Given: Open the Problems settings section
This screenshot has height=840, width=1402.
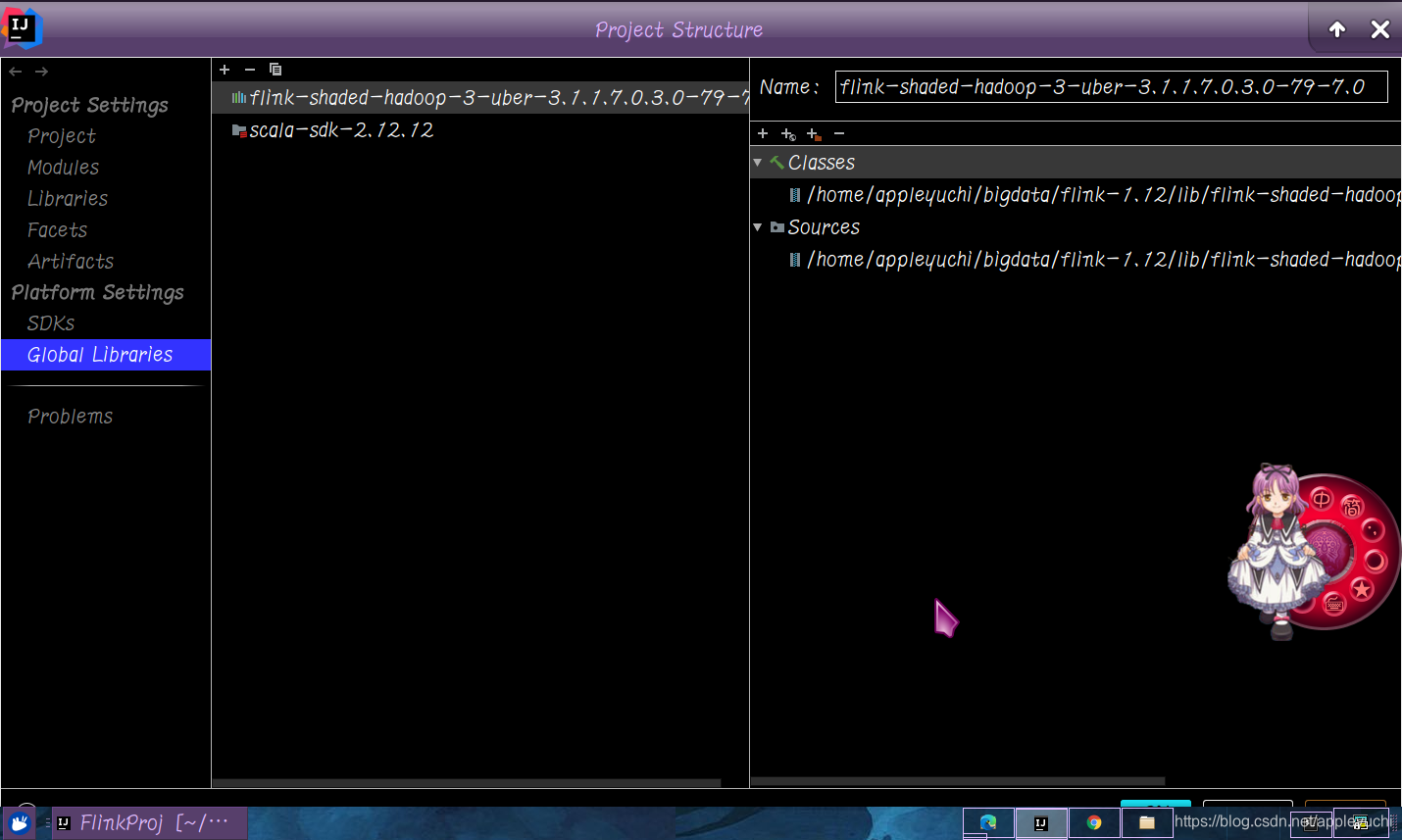Looking at the screenshot, I should (70, 417).
